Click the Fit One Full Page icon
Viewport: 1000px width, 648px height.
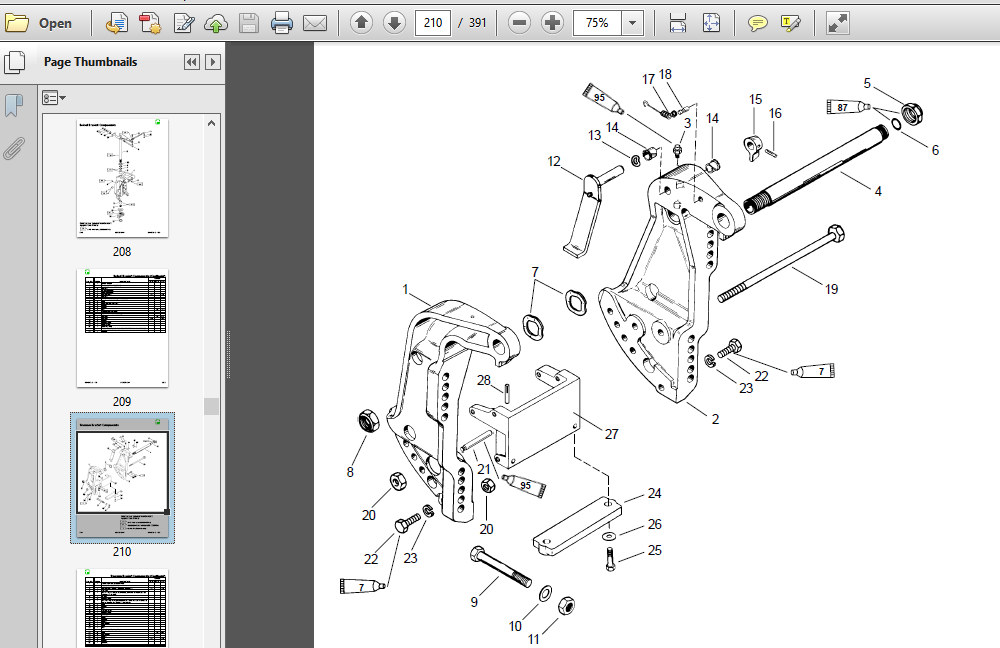pos(711,24)
